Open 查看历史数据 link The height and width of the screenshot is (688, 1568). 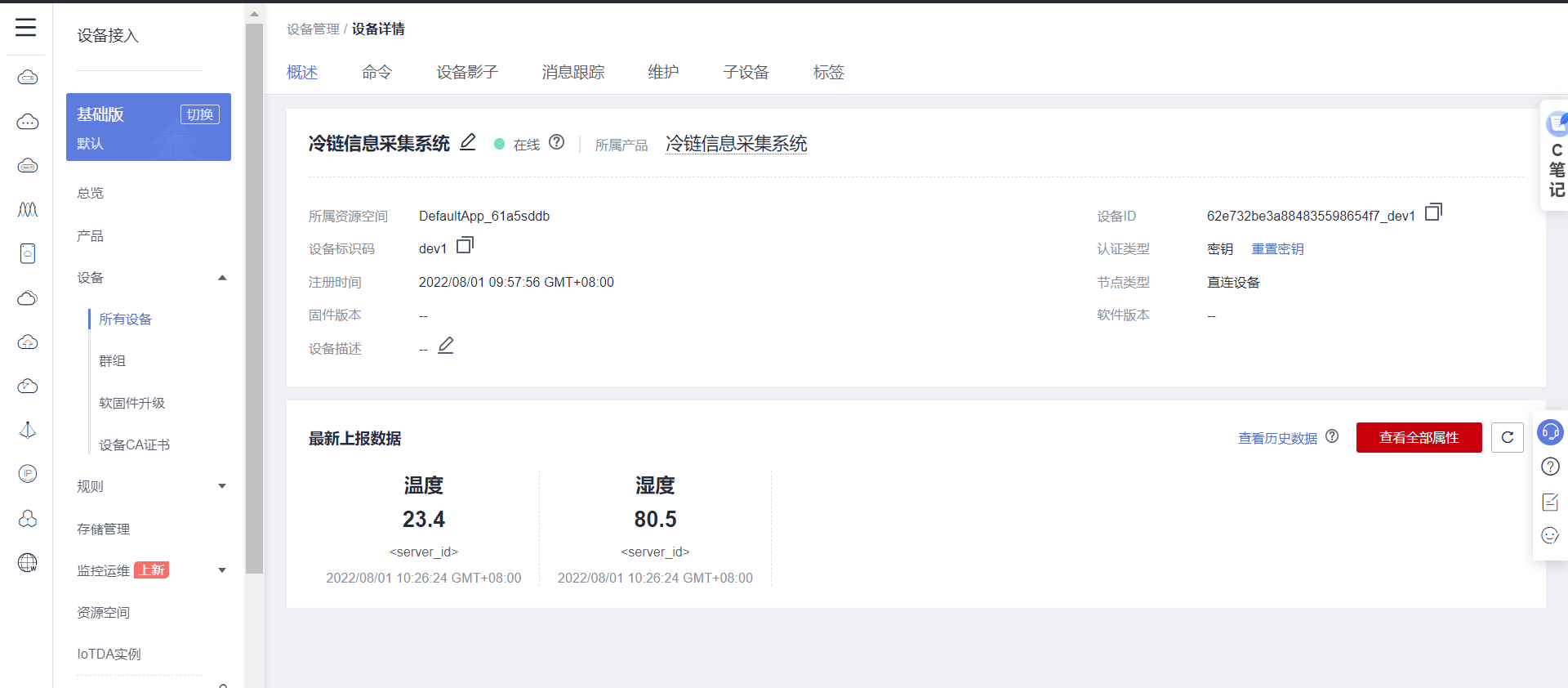(x=1278, y=438)
